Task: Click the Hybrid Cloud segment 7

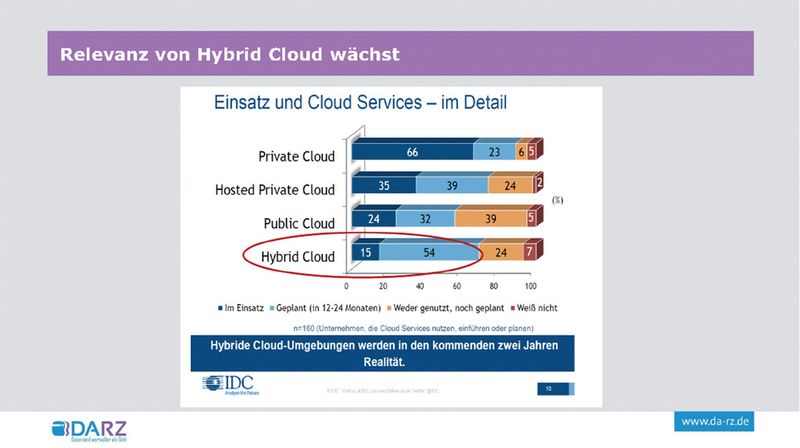Action: tap(530, 253)
